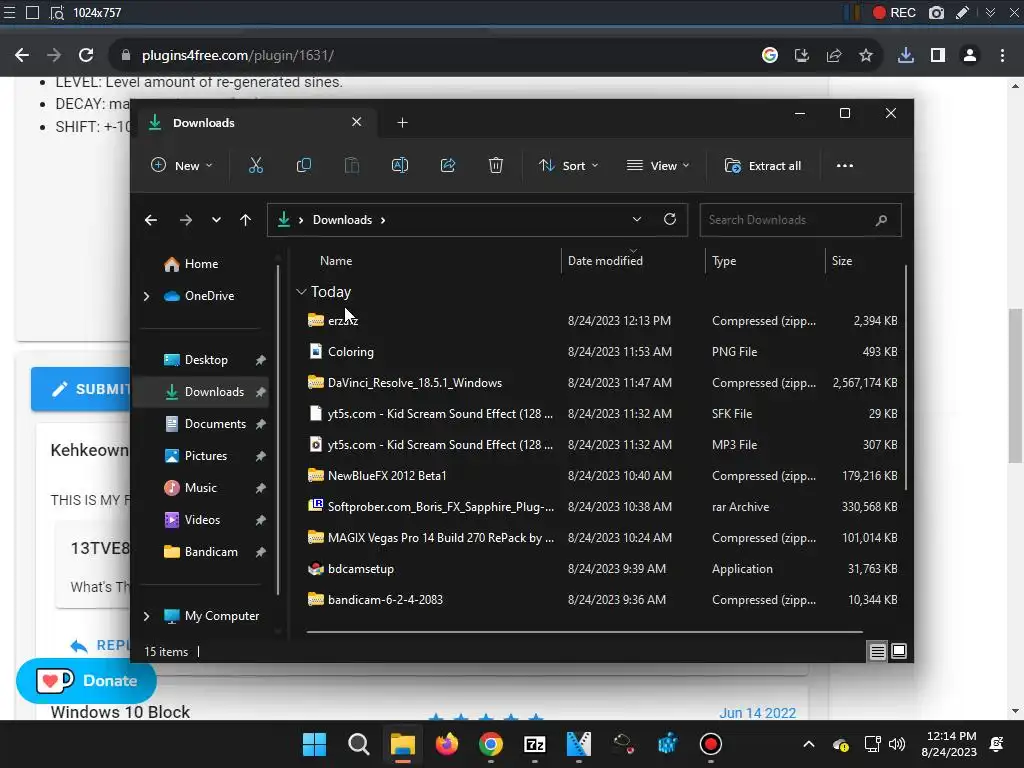The height and width of the screenshot is (768, 1024).
Task: Select the Downloads tab
Action: (255, 123)
